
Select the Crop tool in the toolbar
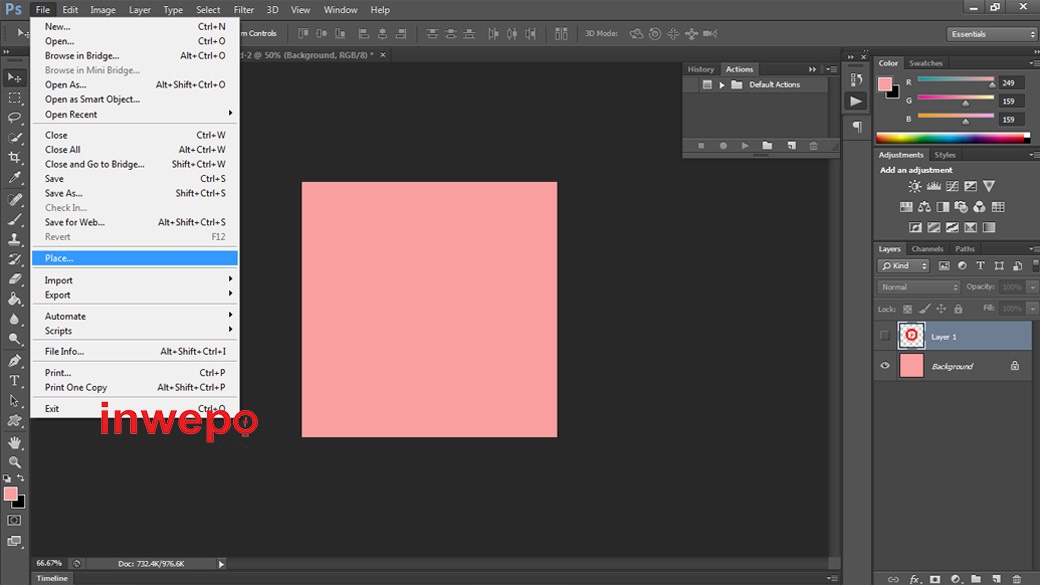click(x=15, y=158)
